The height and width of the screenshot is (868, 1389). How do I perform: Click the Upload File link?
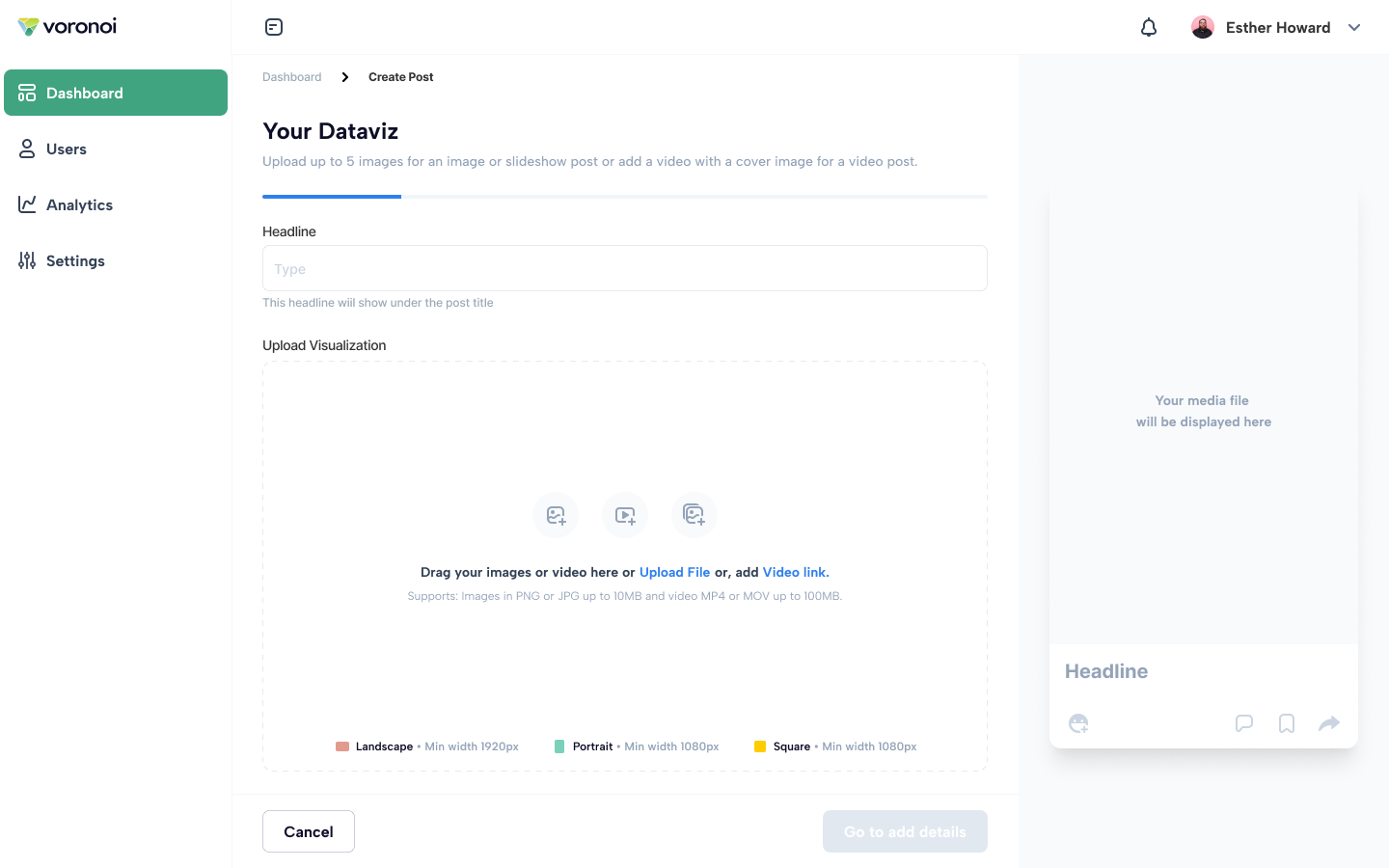pyautogui.click(x=674, y=572)
